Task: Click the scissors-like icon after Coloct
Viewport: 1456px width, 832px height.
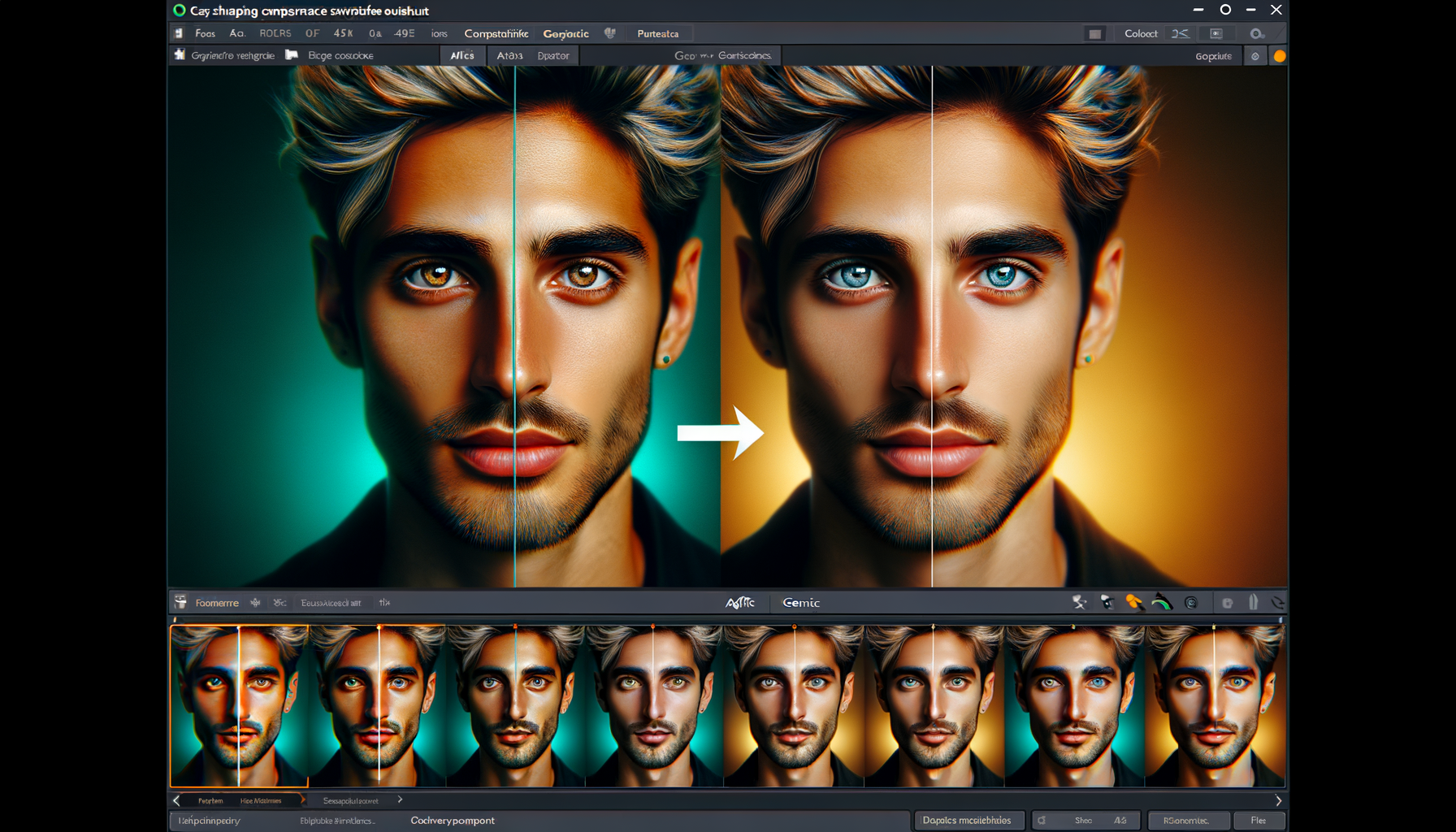Action: click(x=1180, y=33)
